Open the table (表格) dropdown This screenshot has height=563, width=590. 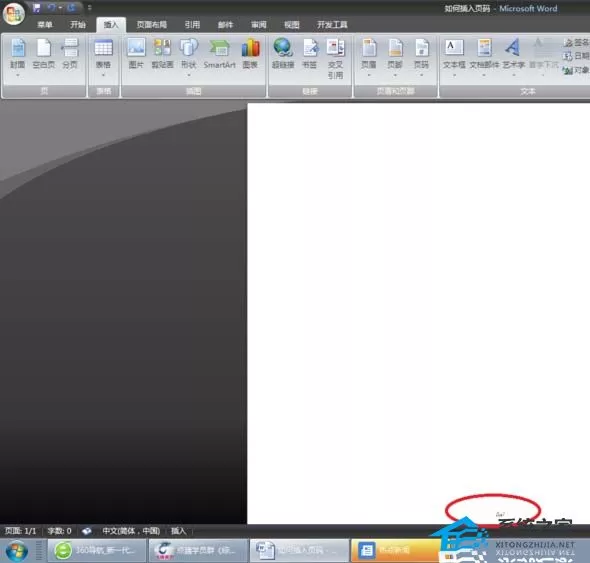[x=103, y=57]
